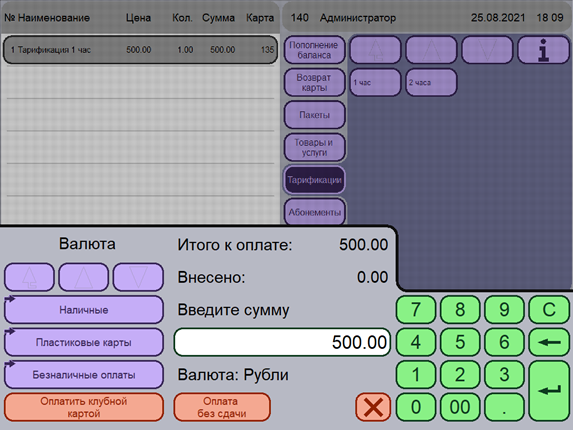Open the Абонементы category

point(314,212)
